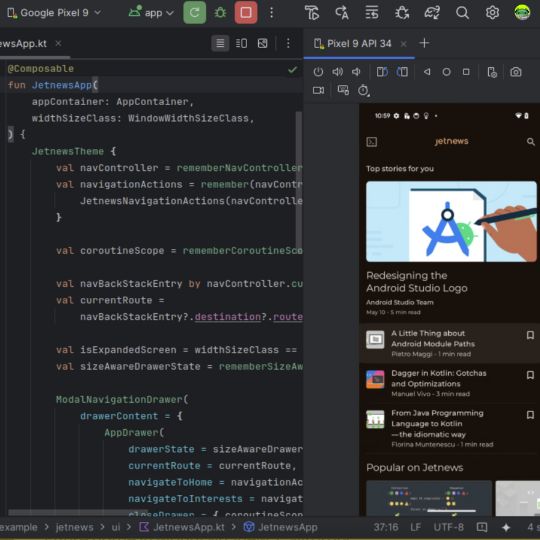Click the emulator timer icon in toolbar
Image resolution: width=540 pixels, height=540 pixels.
click(x=363, y=91)
